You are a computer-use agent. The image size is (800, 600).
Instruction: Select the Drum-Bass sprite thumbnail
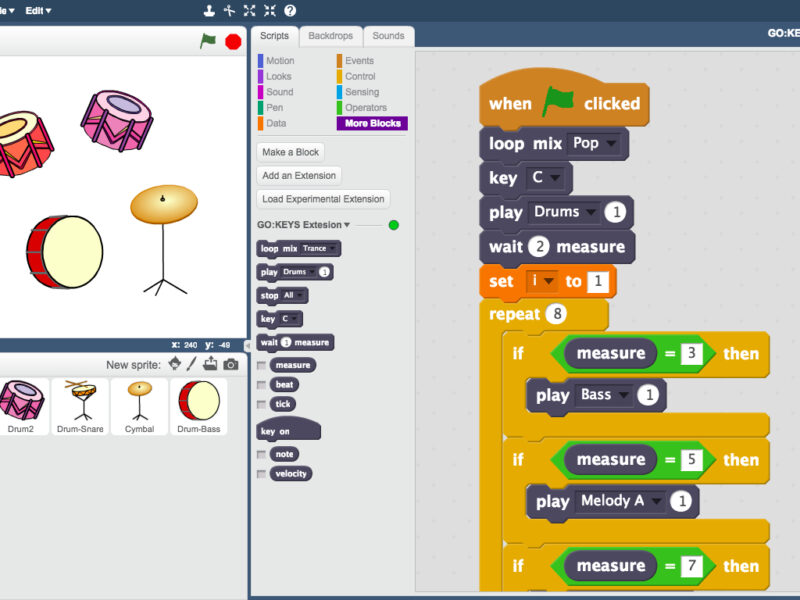tap(198, 407)
